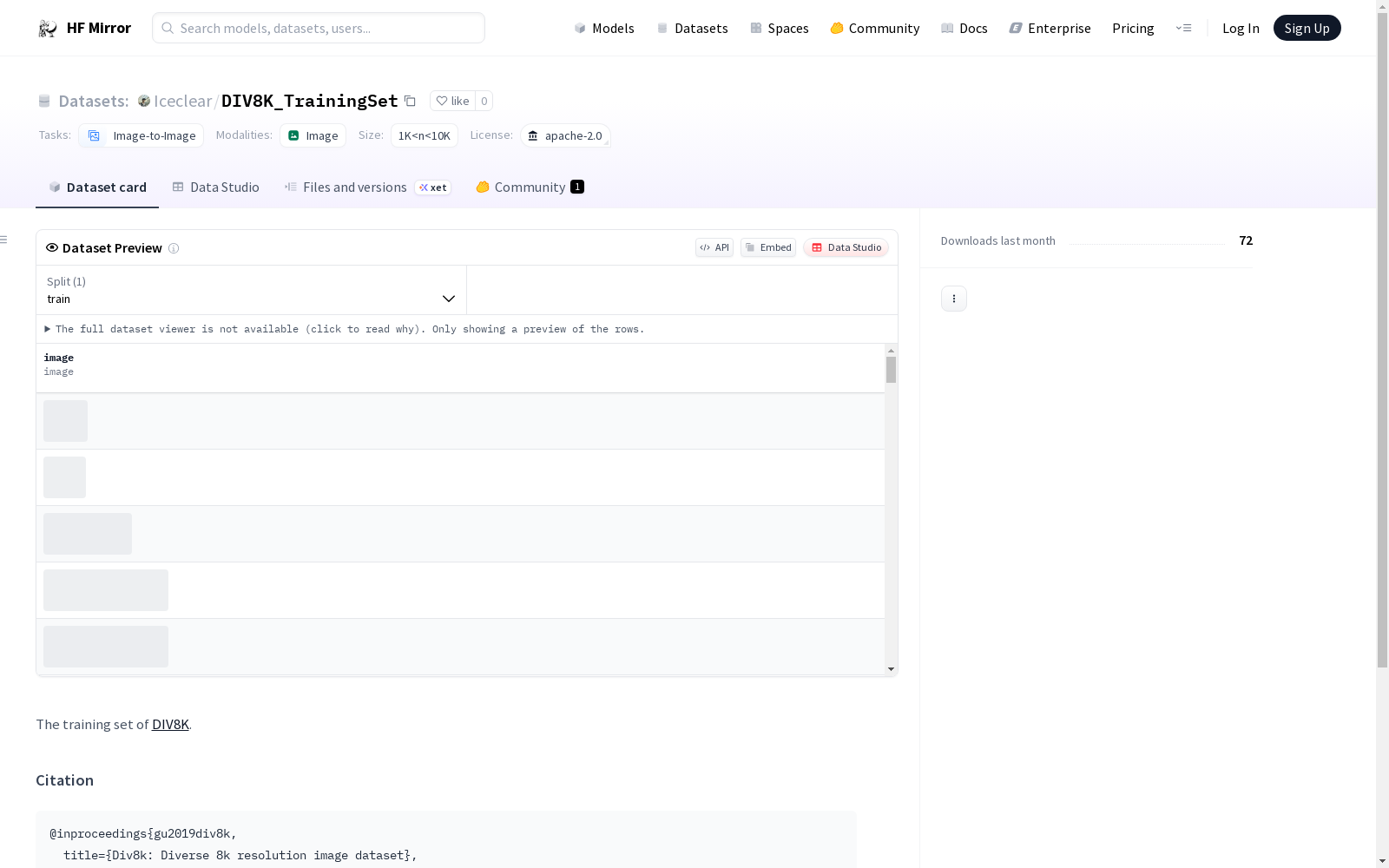Open Docs in the top navigation
This screenshot has width=1389, height=868.
click(x=964, y=28)
